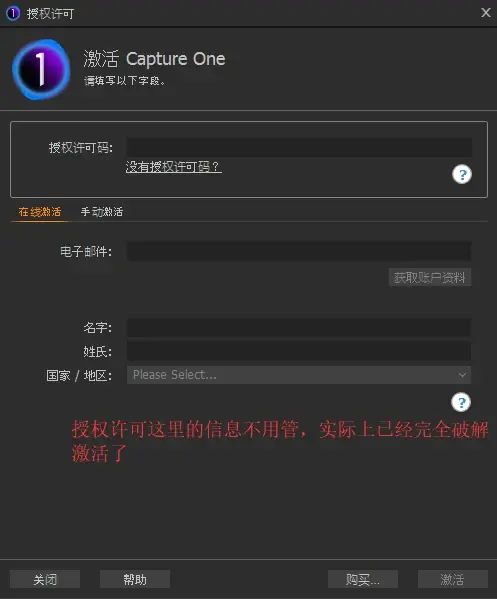This screenshot has width=497, height=599.
Task: Click the 激活 button at bottom right
Action: (x=453, y=579)
